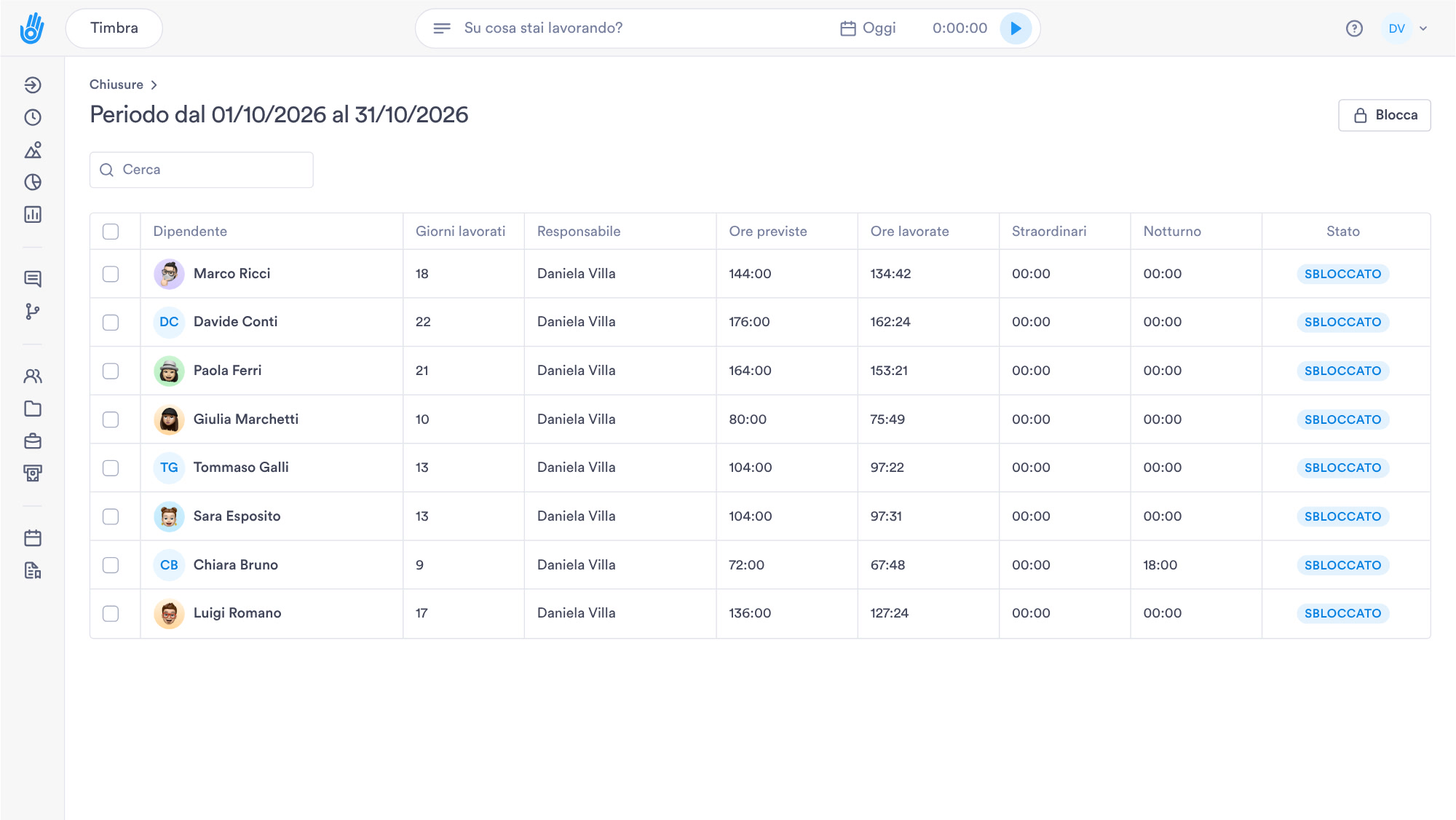
Task: Click Tommaso Galli TG avatar
Action: pos(169,468)
